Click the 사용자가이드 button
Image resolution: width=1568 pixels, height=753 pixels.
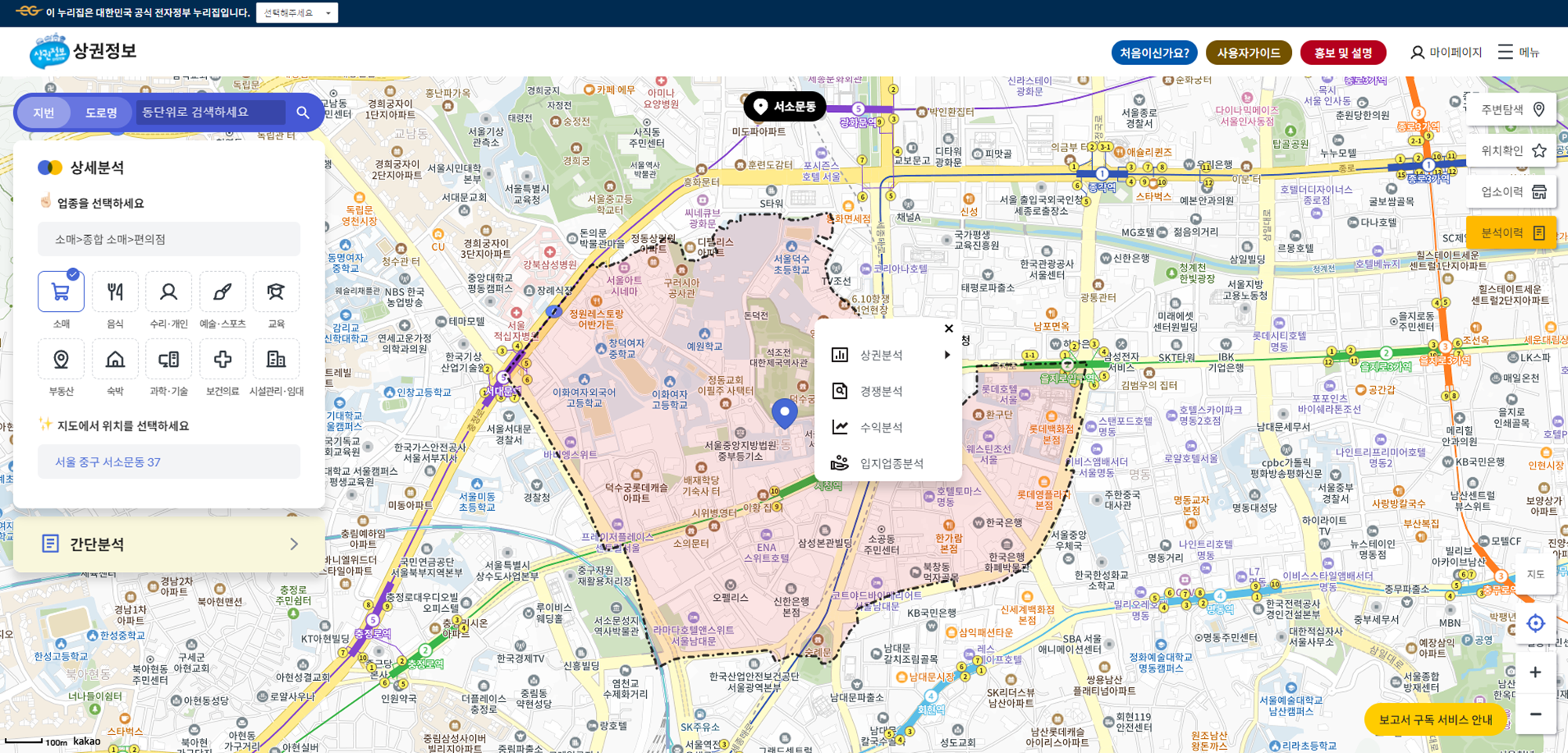(1248, 52)
